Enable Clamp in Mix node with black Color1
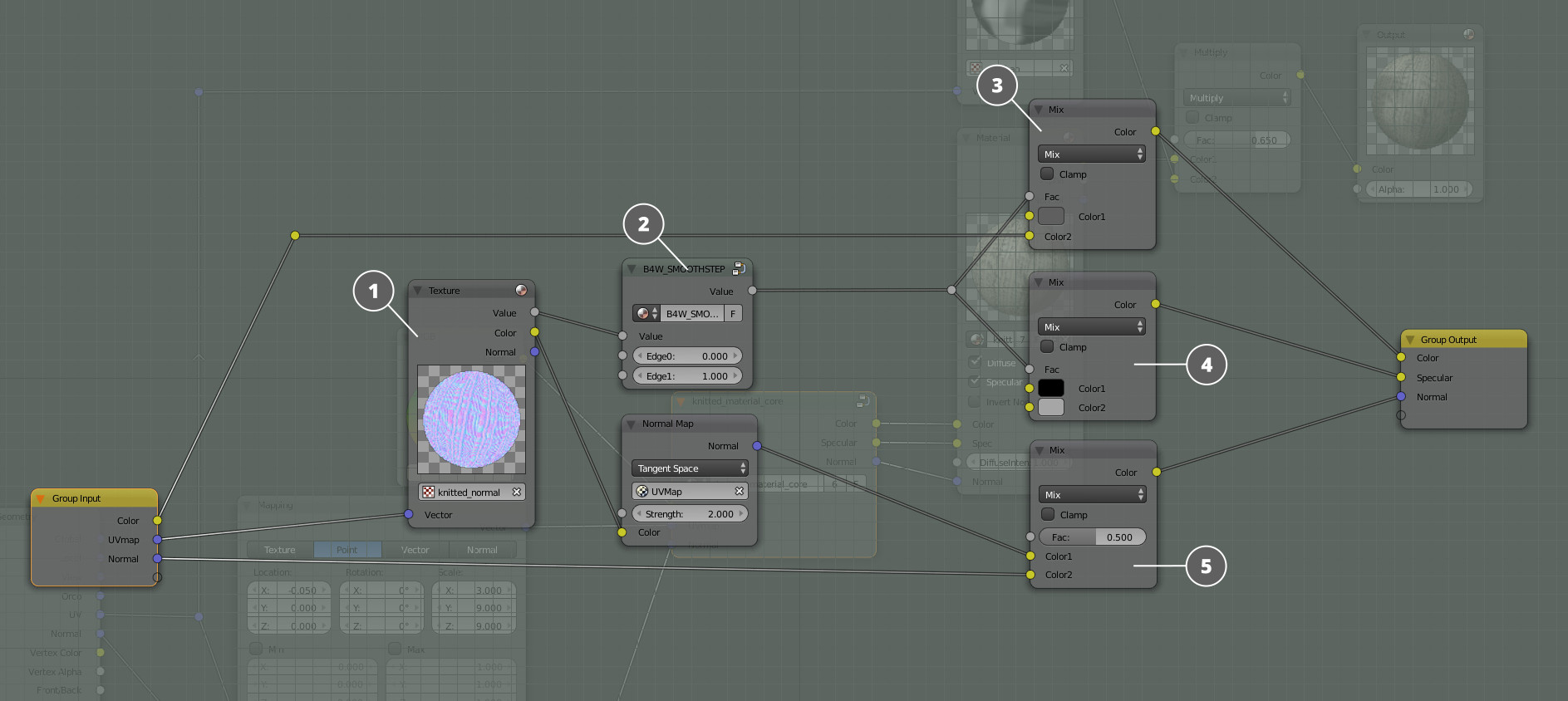This screenshot has width=1568, height=701. [1047, 347]
